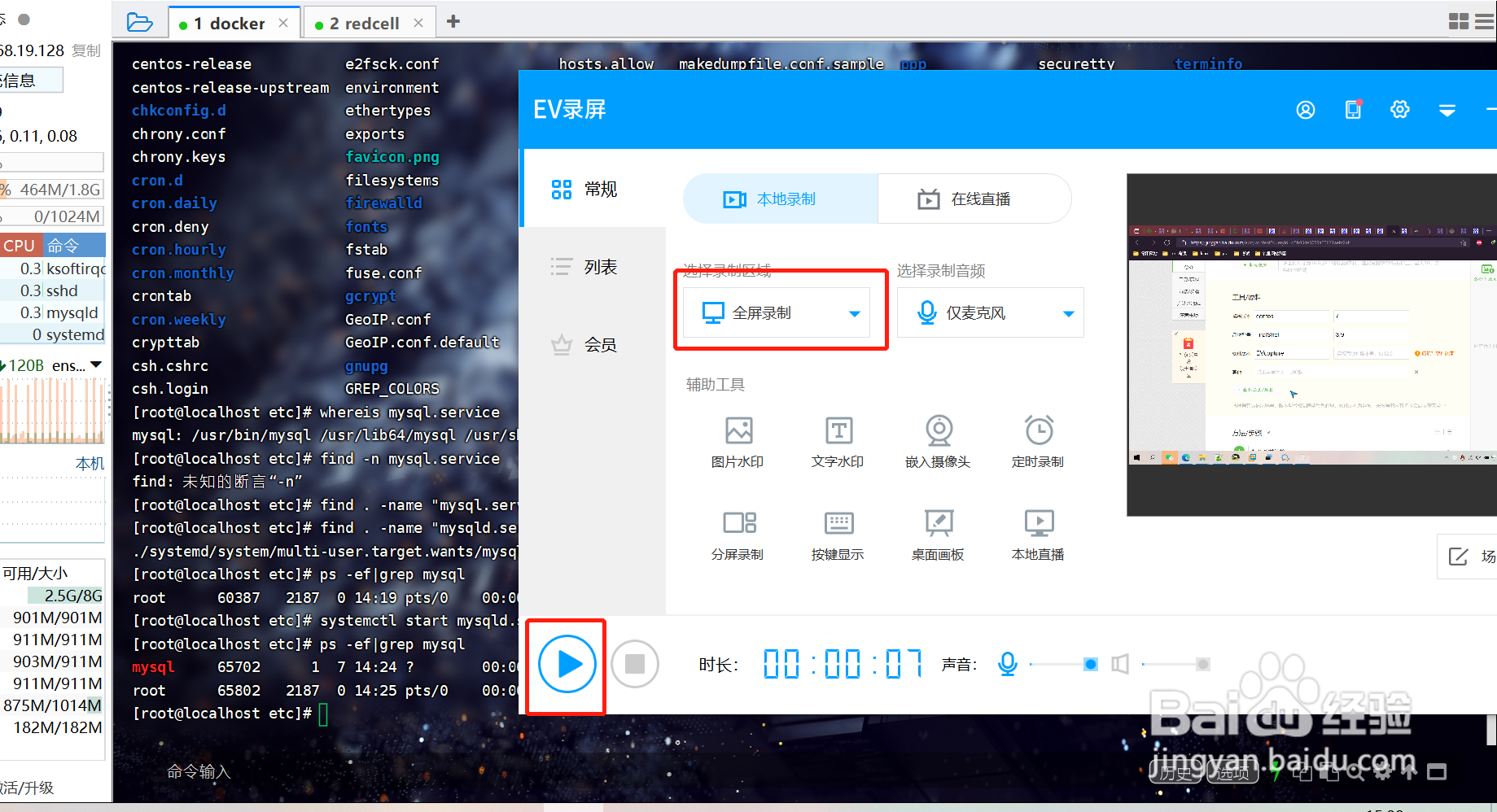Click the user account icon in EV录屏
The height and width of the screenshot is (812, 1497).
pyautogui.click(x=1306, y=108)
